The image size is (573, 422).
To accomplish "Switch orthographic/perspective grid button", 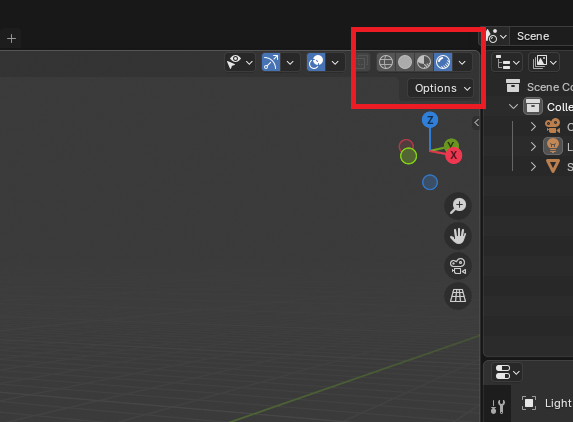I will tap(458, 296).
